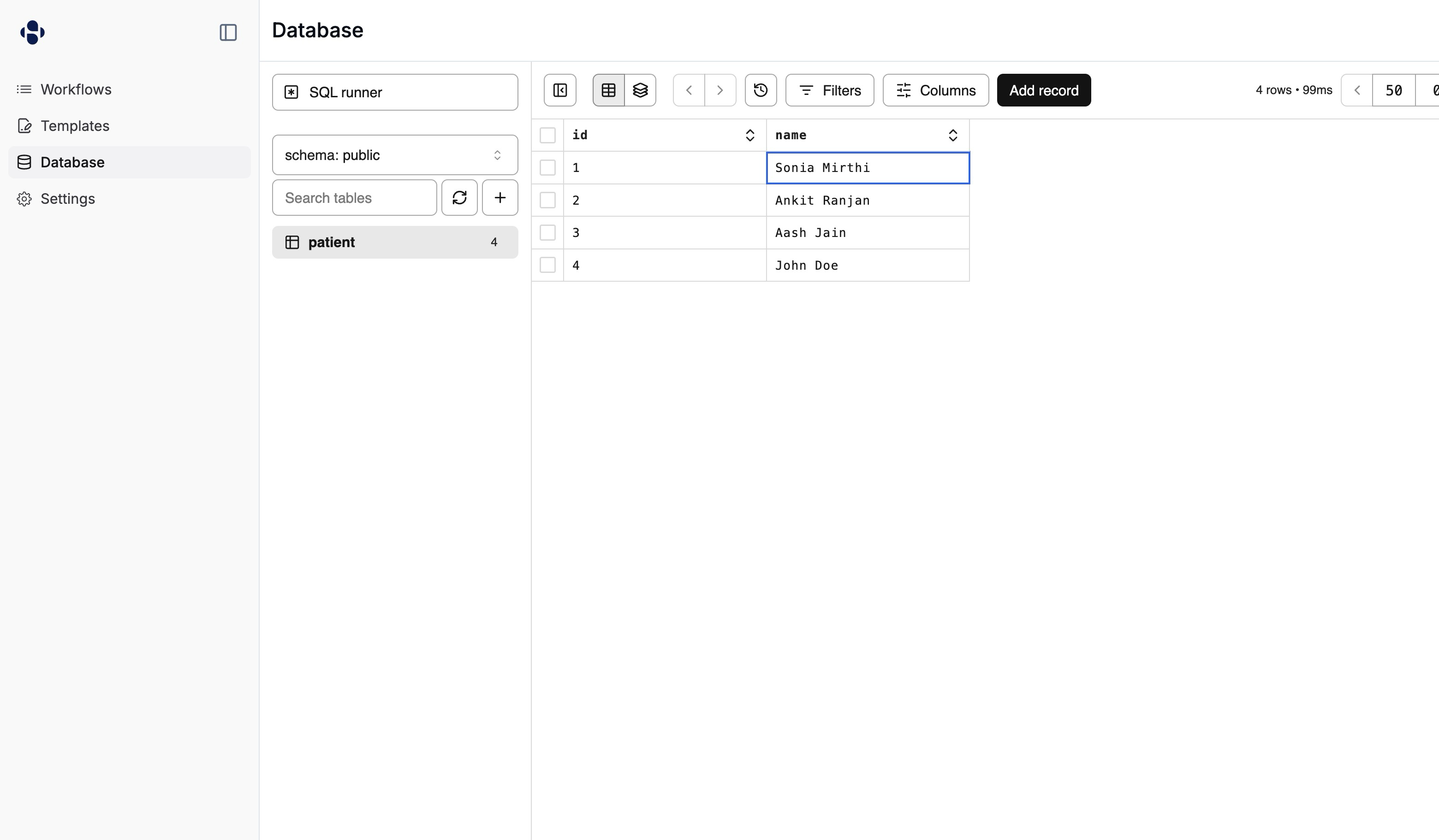The width and height of the screenshot is (1439, 840).
Task: Open the query history icon
Action: [760, 90]
